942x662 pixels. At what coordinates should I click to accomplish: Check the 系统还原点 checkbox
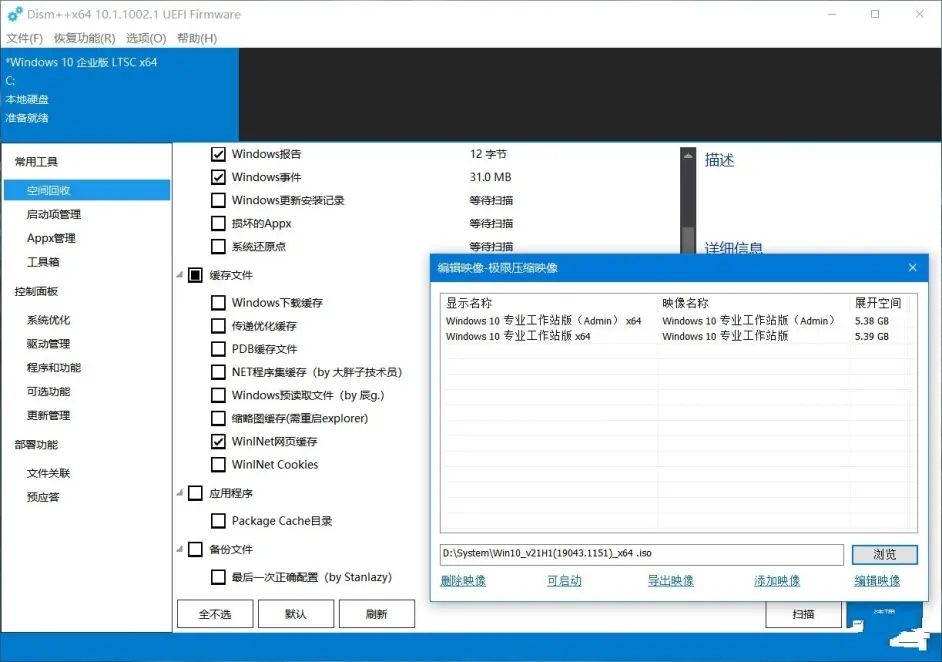point(218,246)
